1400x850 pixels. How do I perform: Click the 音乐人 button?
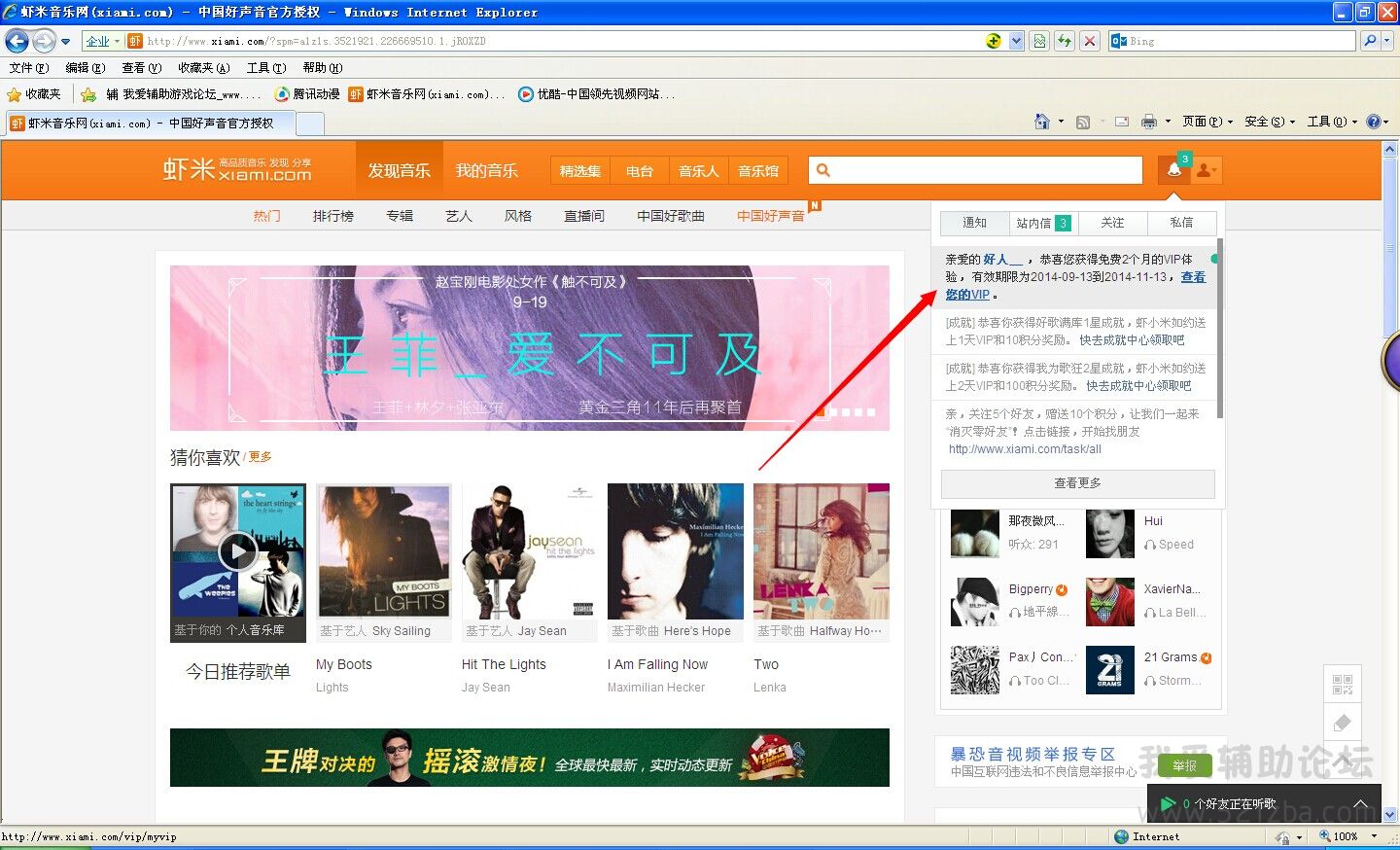[699, 170]
